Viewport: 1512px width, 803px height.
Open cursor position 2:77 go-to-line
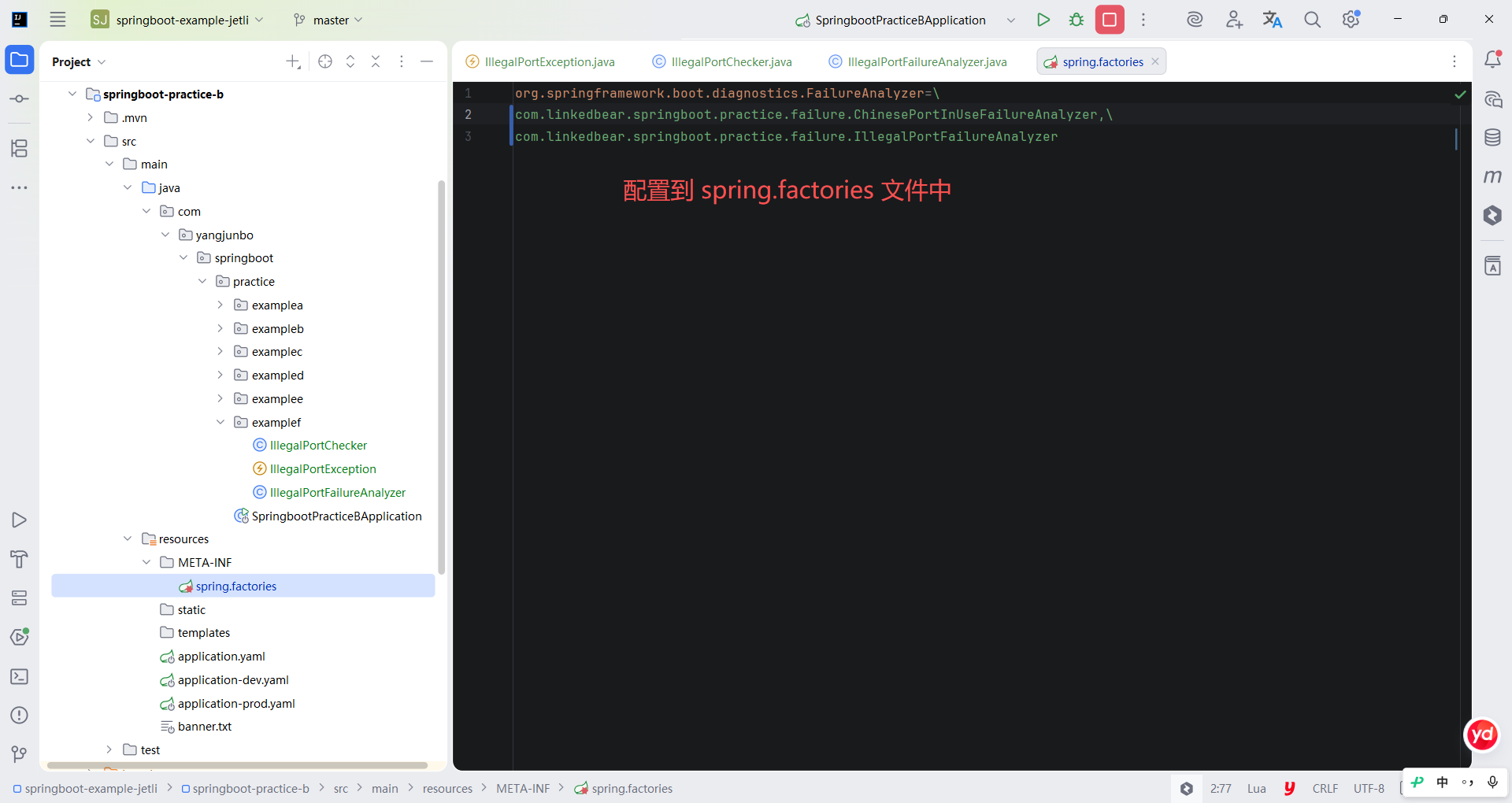[x=1221, y=788]
